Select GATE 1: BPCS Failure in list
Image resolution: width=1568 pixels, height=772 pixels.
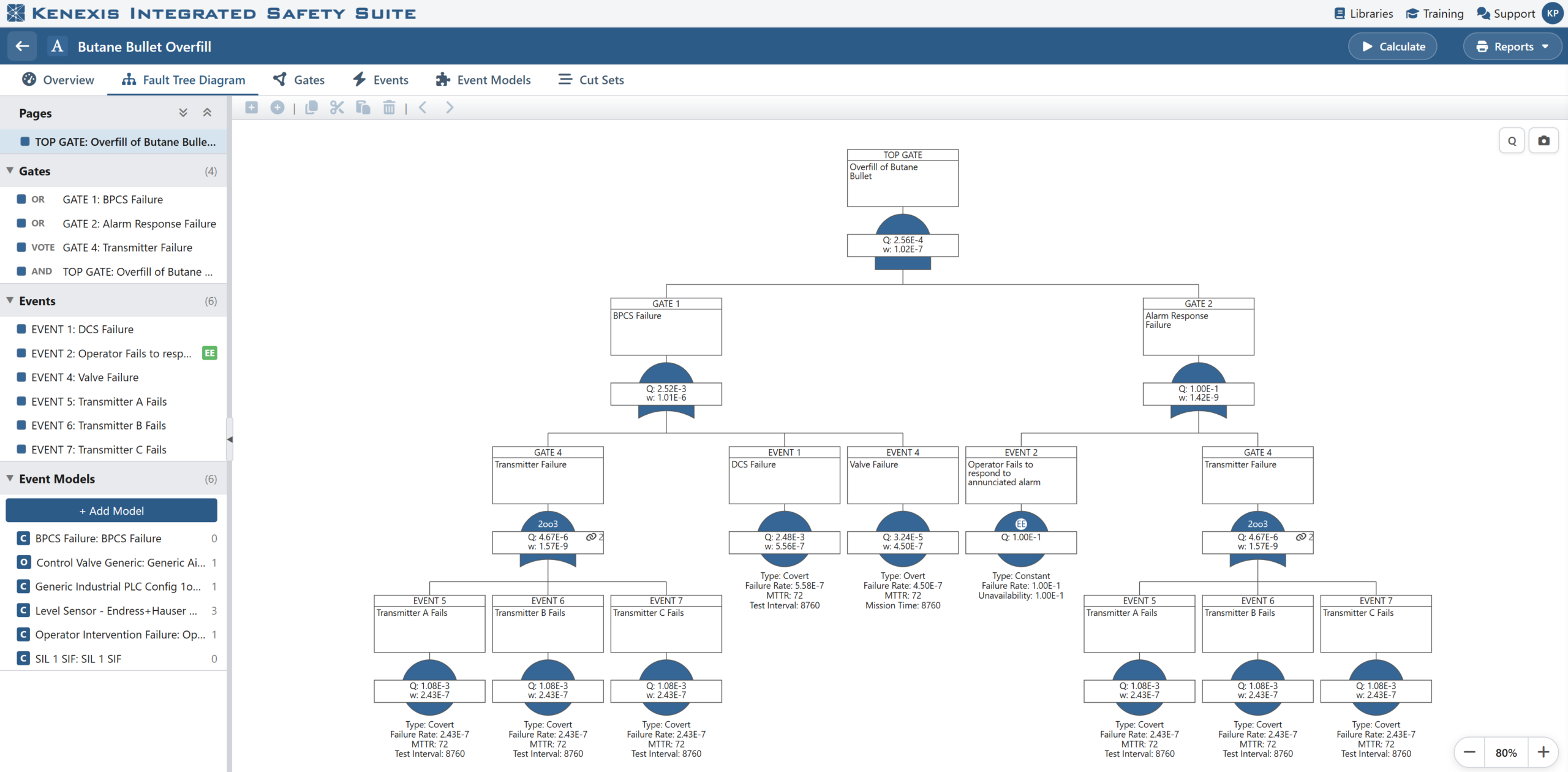[x=113, y=199]
